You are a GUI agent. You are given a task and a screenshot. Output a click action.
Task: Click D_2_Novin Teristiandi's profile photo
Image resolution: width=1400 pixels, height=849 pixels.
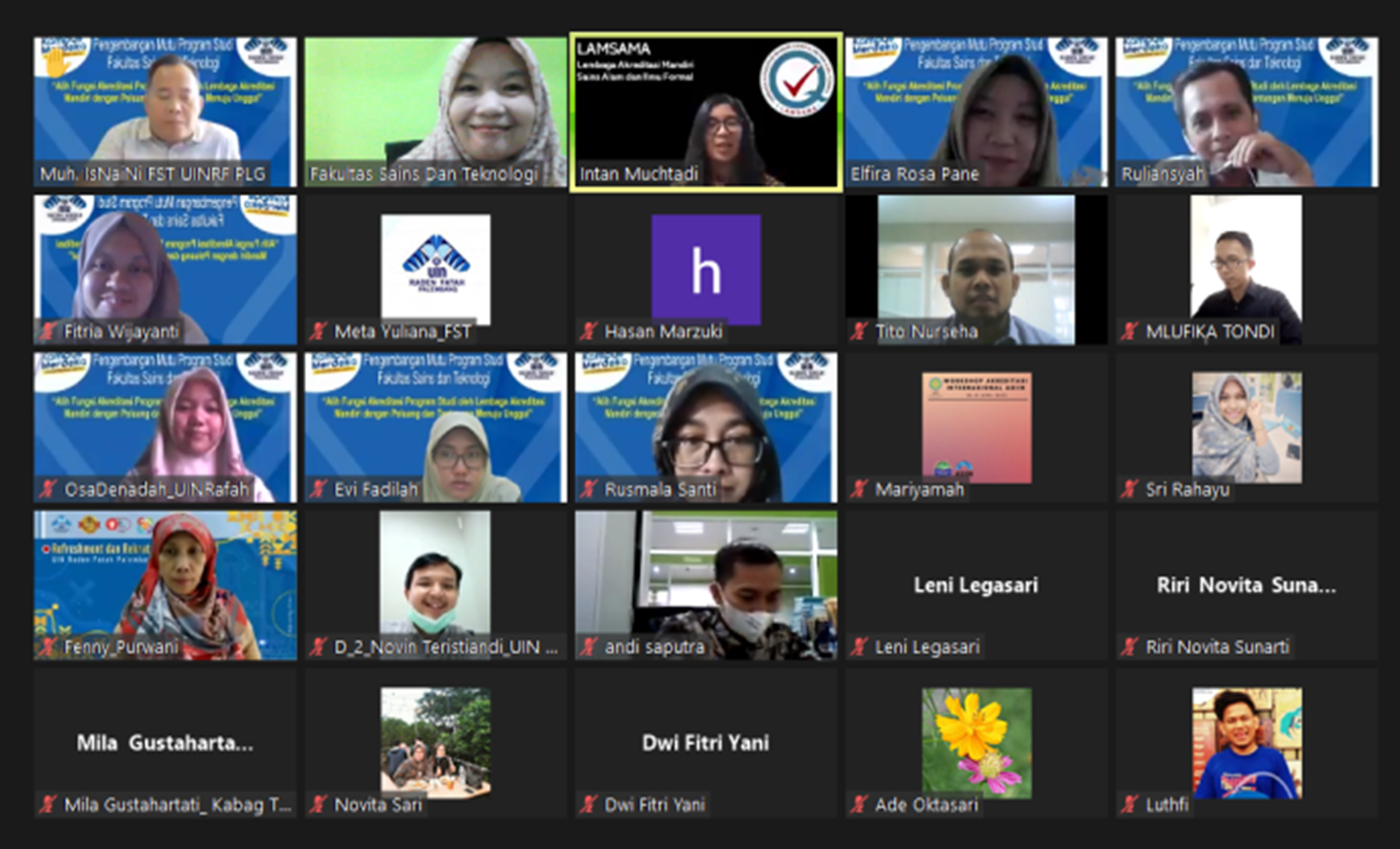click(435, 585)
